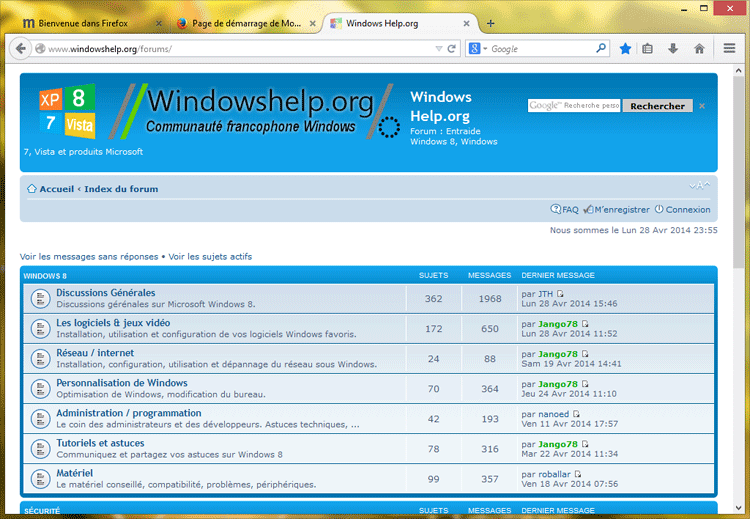
Task: Open the Firefox hamburger menu
Action: pyautogui.click(x=729, y=48)
